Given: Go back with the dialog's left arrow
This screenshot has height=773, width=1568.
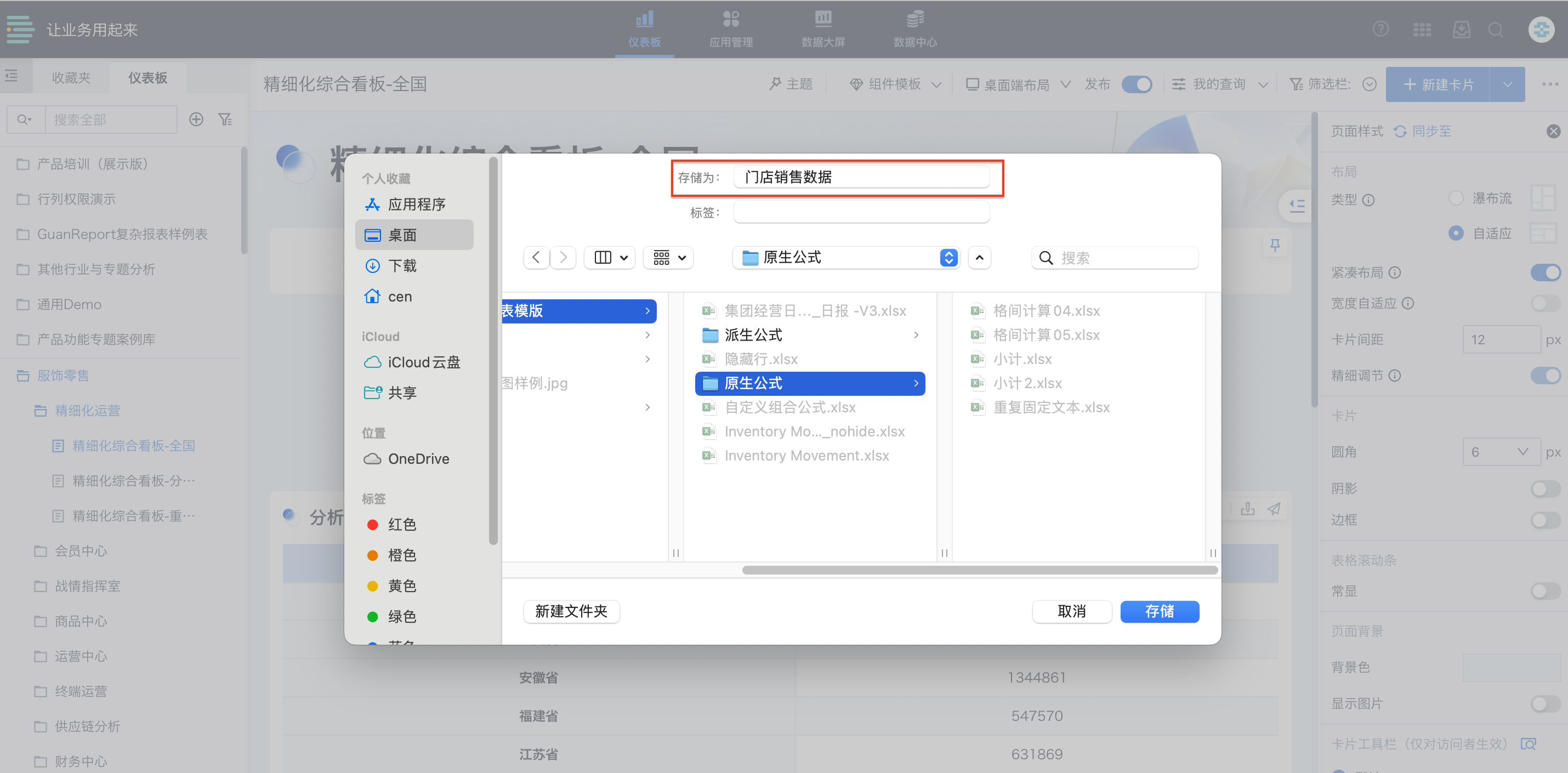Looking at the screenshot, I should [x=536, y=258].
